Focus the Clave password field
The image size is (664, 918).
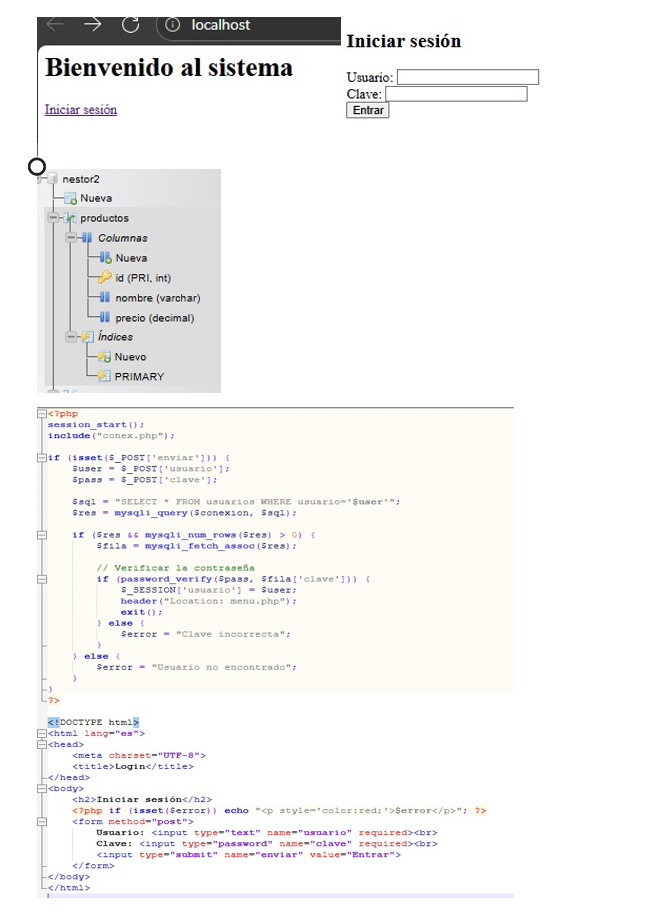point(456,94)
